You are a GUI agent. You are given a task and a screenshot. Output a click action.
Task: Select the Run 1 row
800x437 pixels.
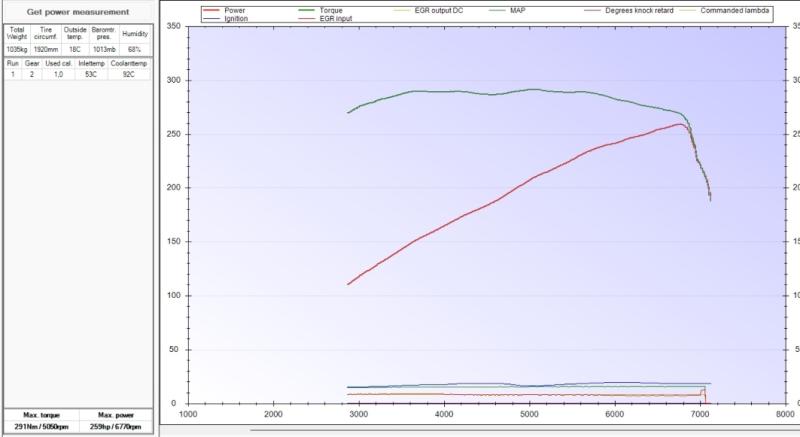click(13, 74)
